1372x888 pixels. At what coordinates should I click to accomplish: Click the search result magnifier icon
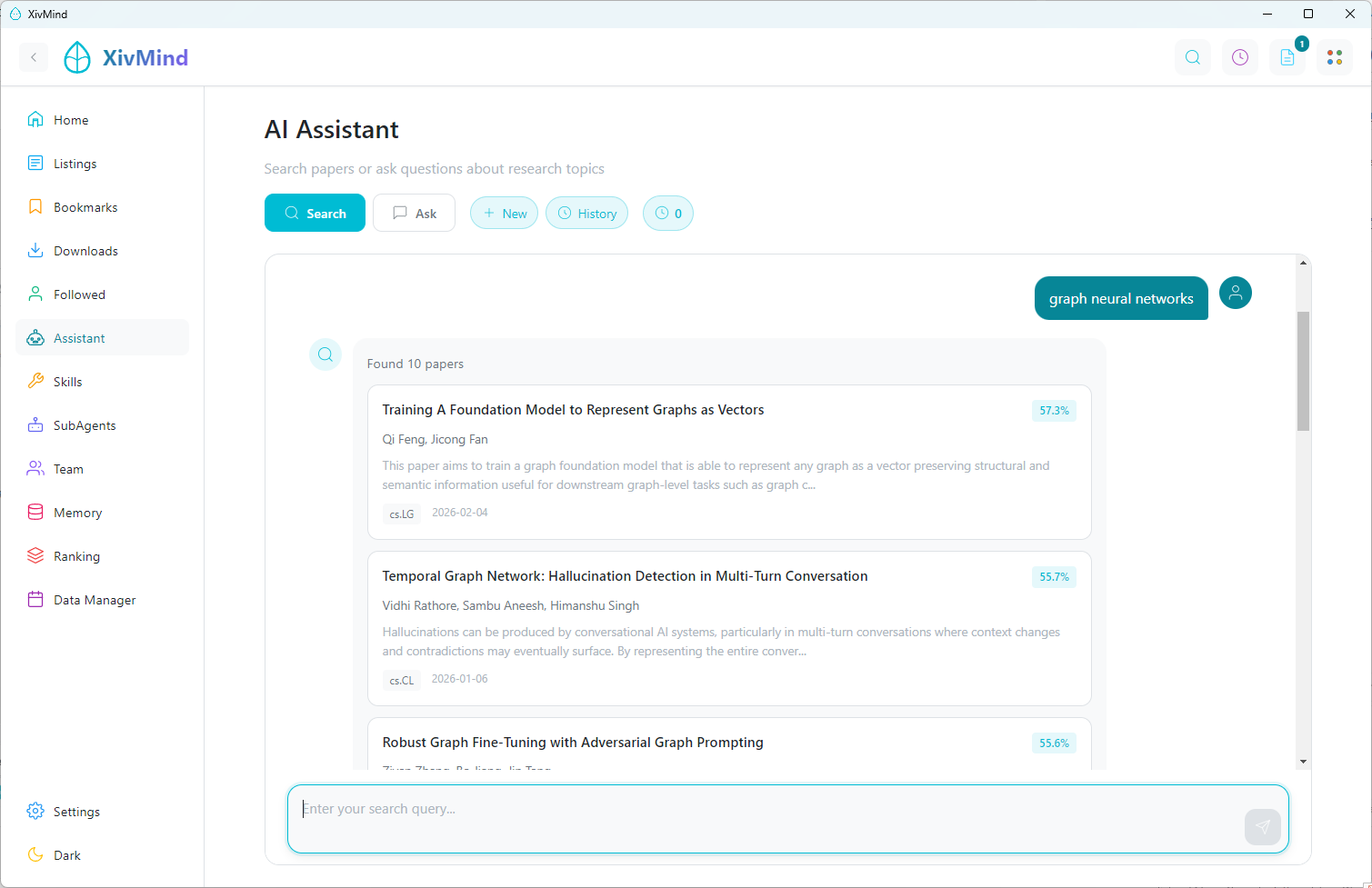click(325, 354)
